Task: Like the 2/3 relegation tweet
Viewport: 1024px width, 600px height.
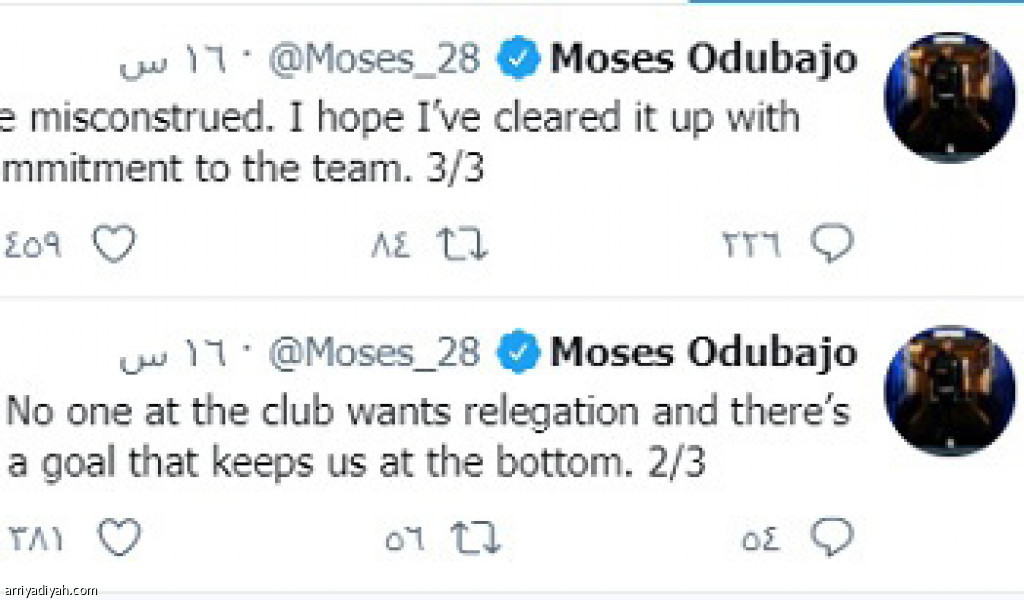Action: click(120, 540)
